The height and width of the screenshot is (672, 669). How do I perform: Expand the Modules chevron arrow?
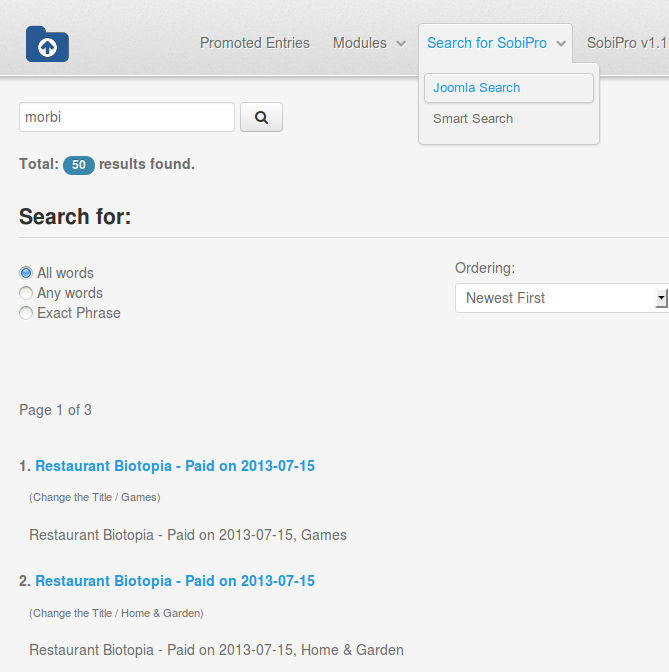coord(401,44)
